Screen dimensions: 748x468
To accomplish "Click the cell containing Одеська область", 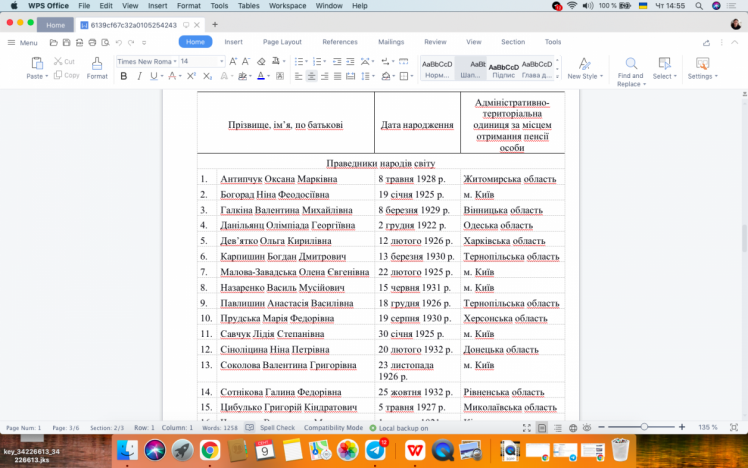I will pyautogui.click(x=512, y=225).
